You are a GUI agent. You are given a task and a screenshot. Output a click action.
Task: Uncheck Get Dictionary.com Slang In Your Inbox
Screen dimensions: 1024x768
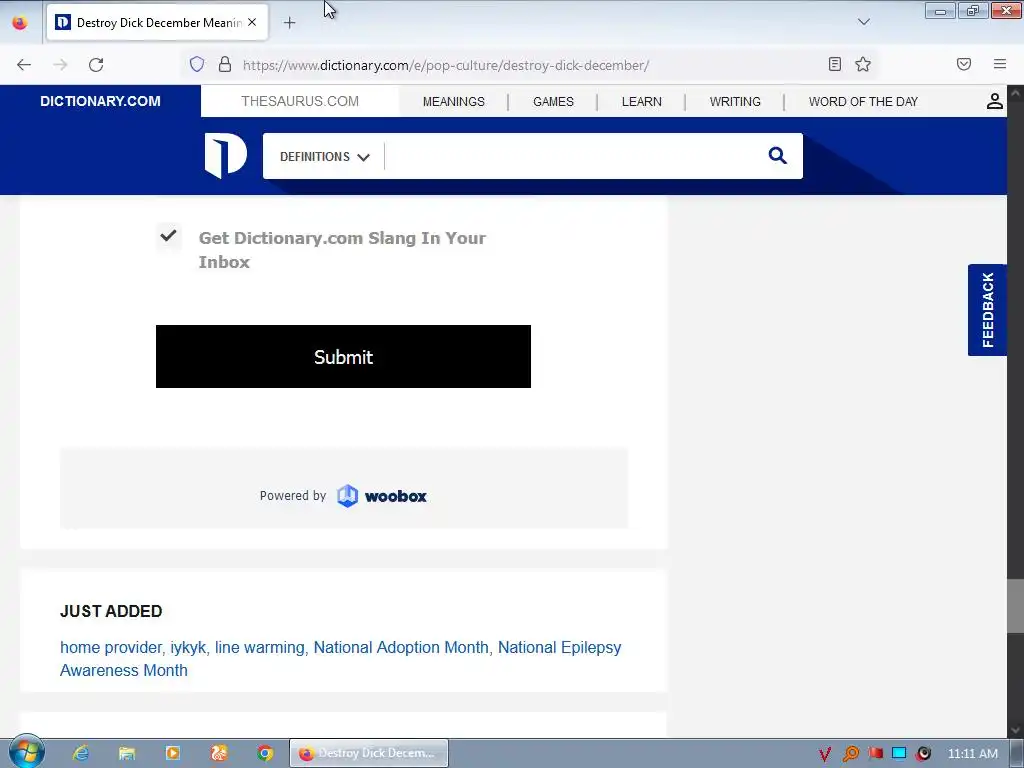168,235
